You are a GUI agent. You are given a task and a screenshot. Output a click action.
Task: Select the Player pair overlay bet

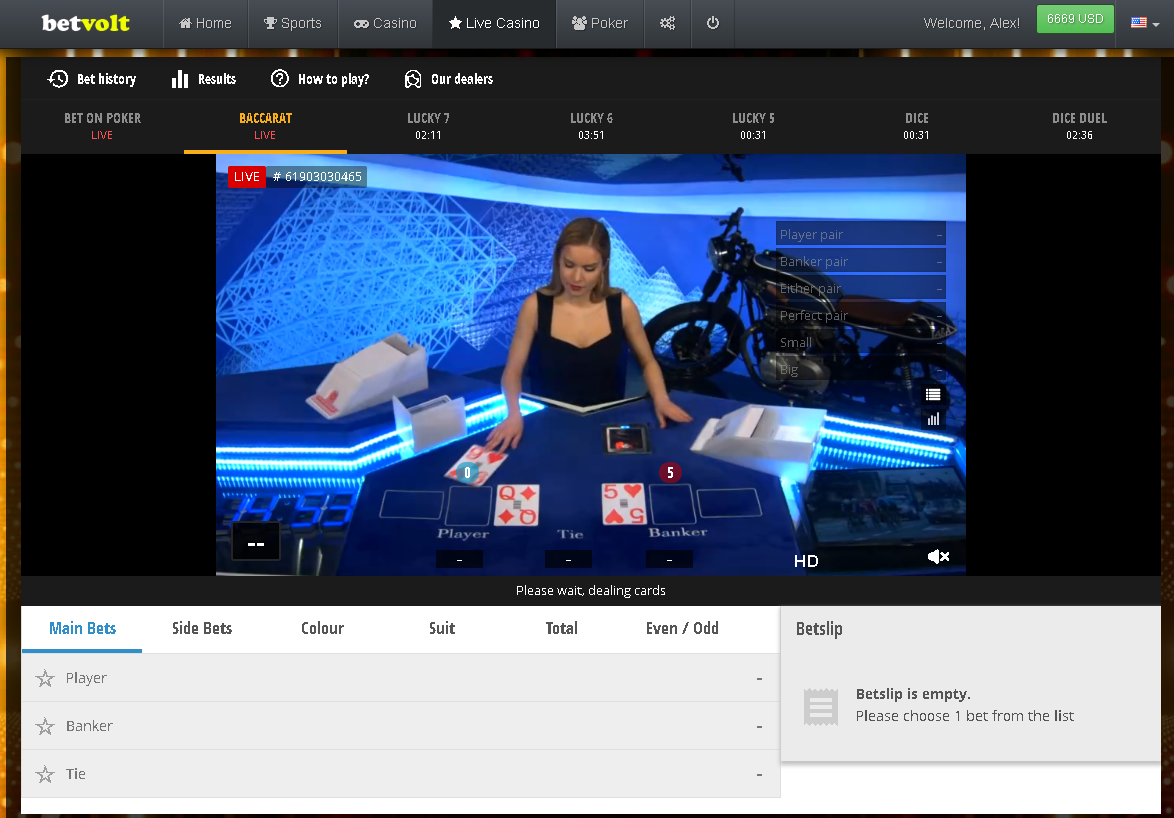coord(860,234)
